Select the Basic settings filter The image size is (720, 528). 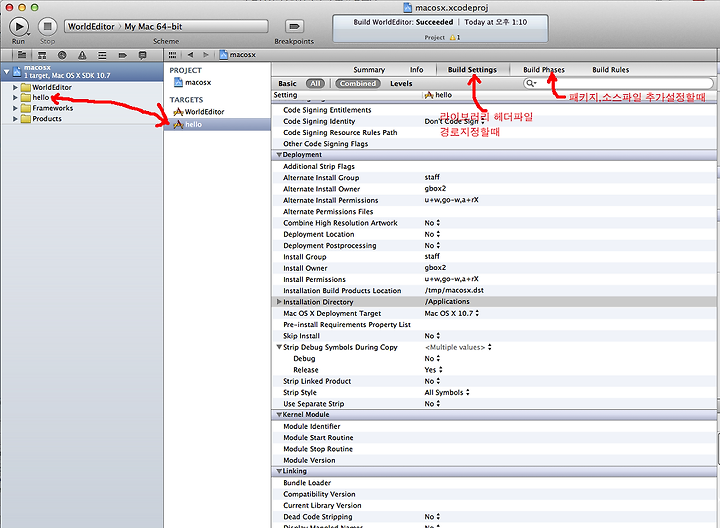click(x=287, y=84)
